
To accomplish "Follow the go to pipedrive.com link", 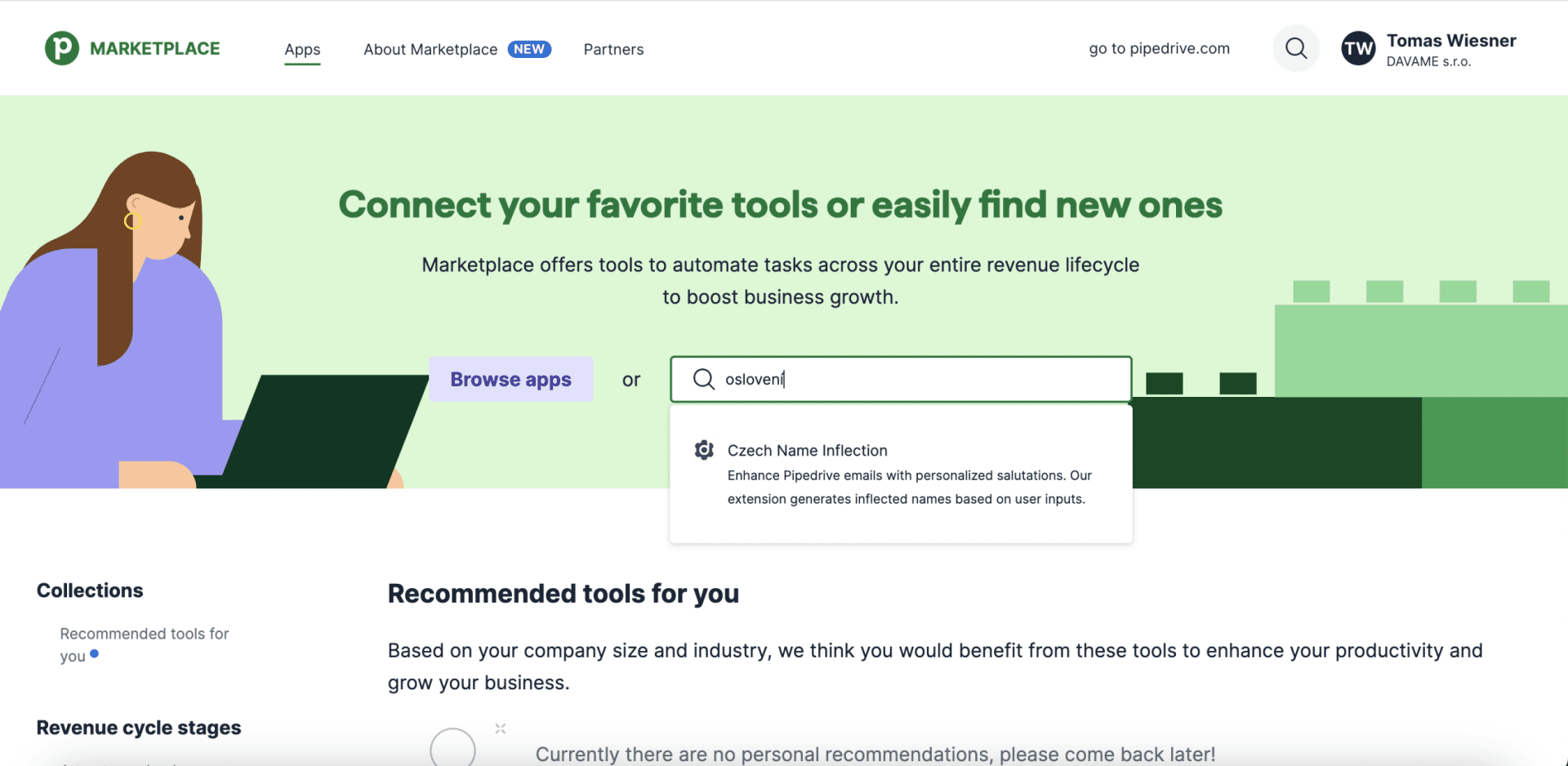I will (x=1159, y=48).
